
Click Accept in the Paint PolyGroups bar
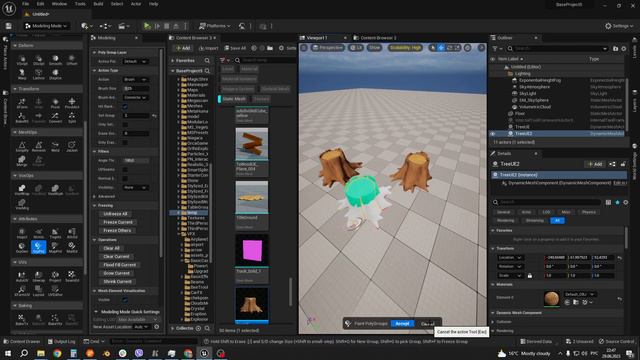pyautogui.click(x=402, y=324)
